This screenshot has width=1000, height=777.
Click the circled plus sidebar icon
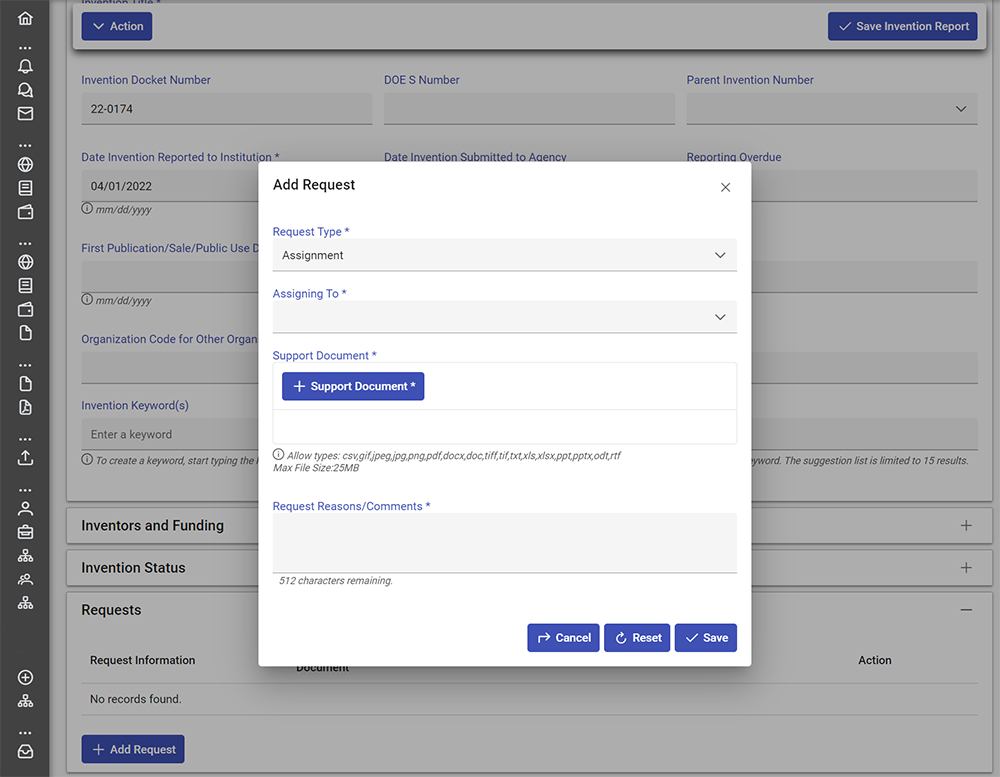point(25,678)
